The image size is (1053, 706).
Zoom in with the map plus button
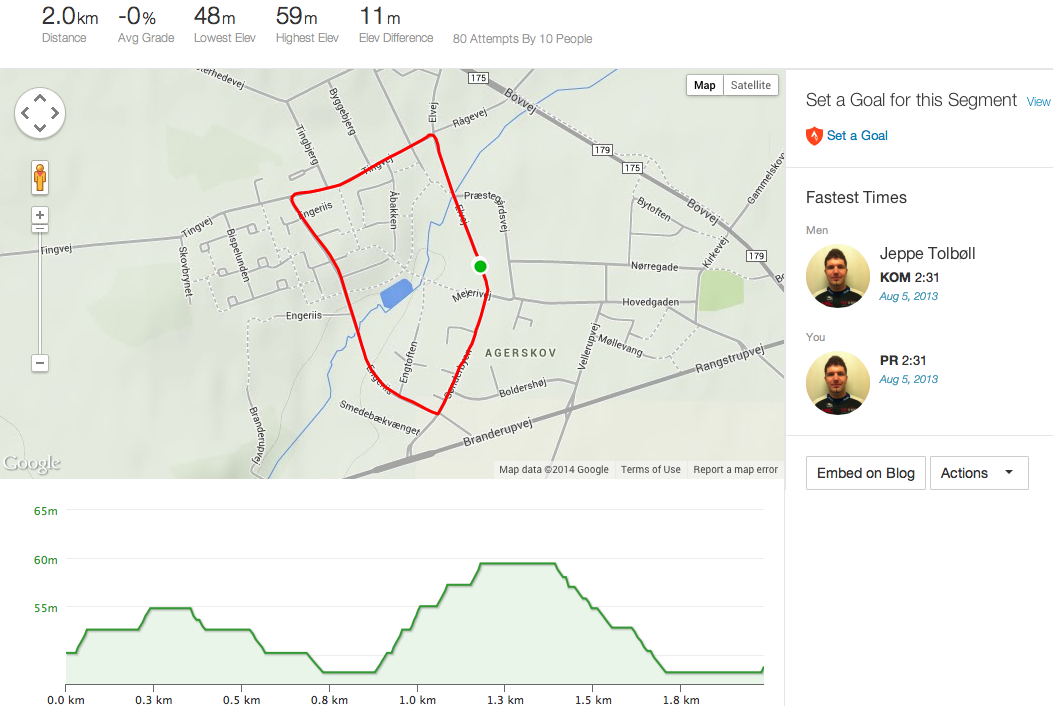(x=40, y=215)
